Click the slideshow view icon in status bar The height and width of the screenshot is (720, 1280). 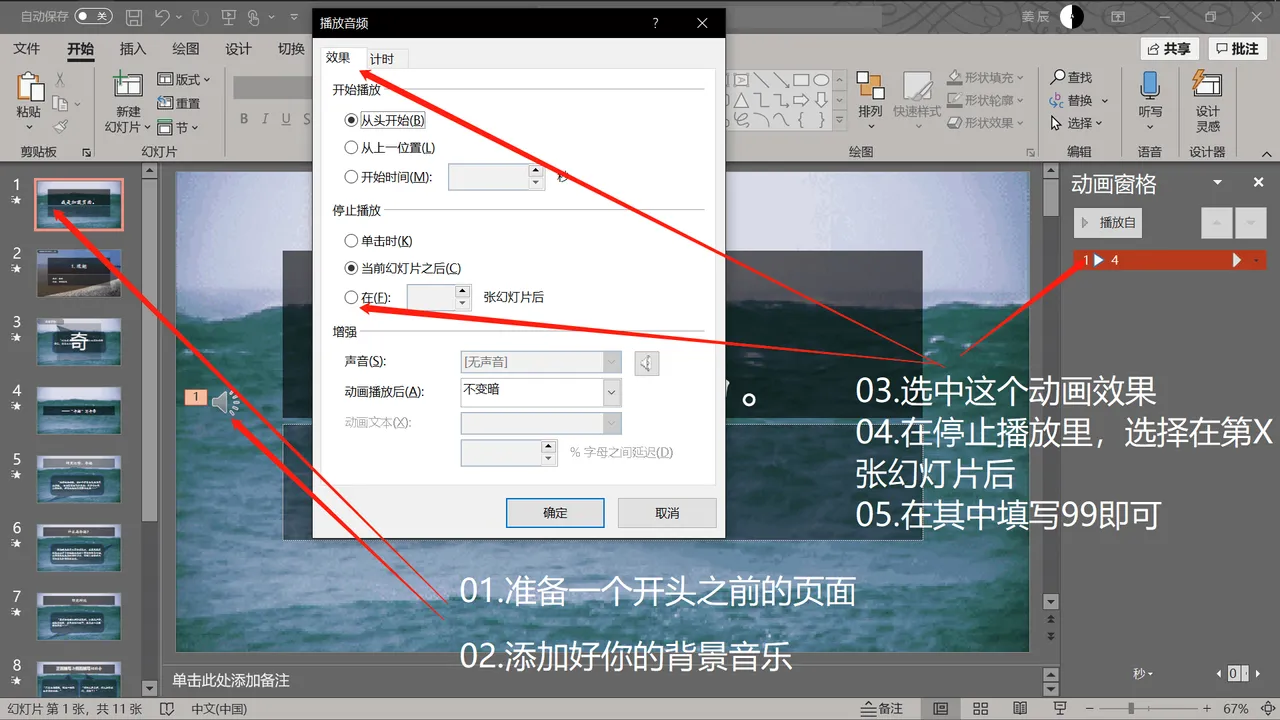pos(1059,709)
